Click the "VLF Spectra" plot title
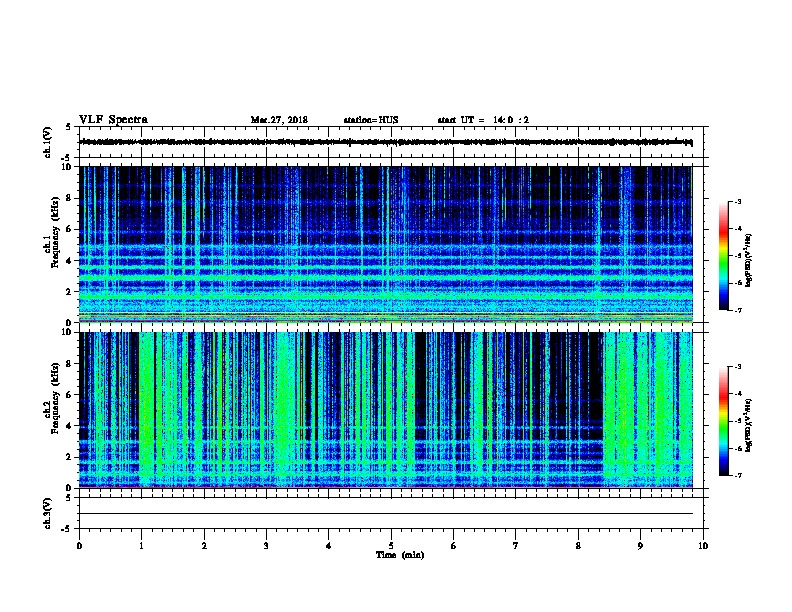Viewport: 792px width, 612px height. (x=113, y=120)
